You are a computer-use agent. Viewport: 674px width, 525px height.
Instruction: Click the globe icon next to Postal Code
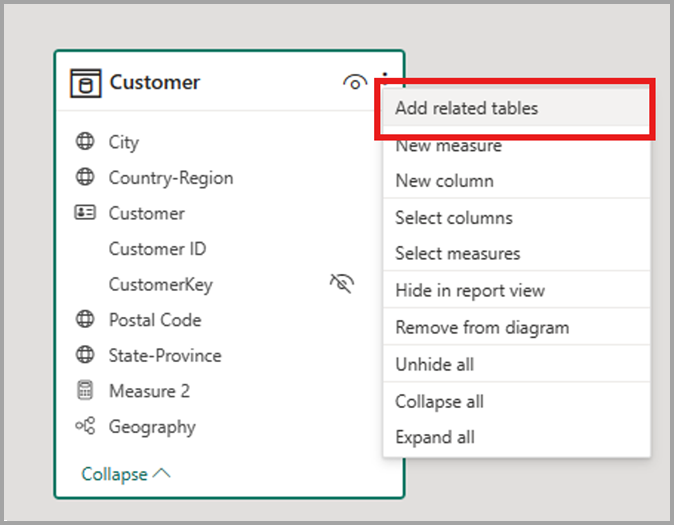pos(85,319)
